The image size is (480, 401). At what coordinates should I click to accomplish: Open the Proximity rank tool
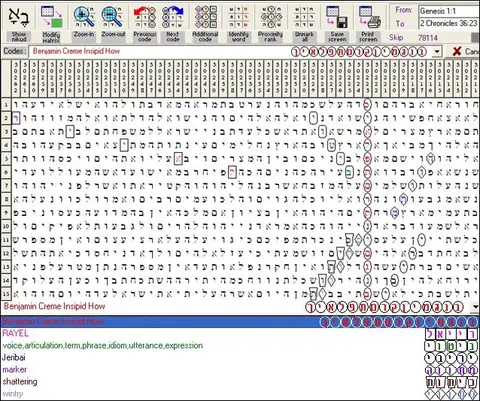click(x=270, y=23)
